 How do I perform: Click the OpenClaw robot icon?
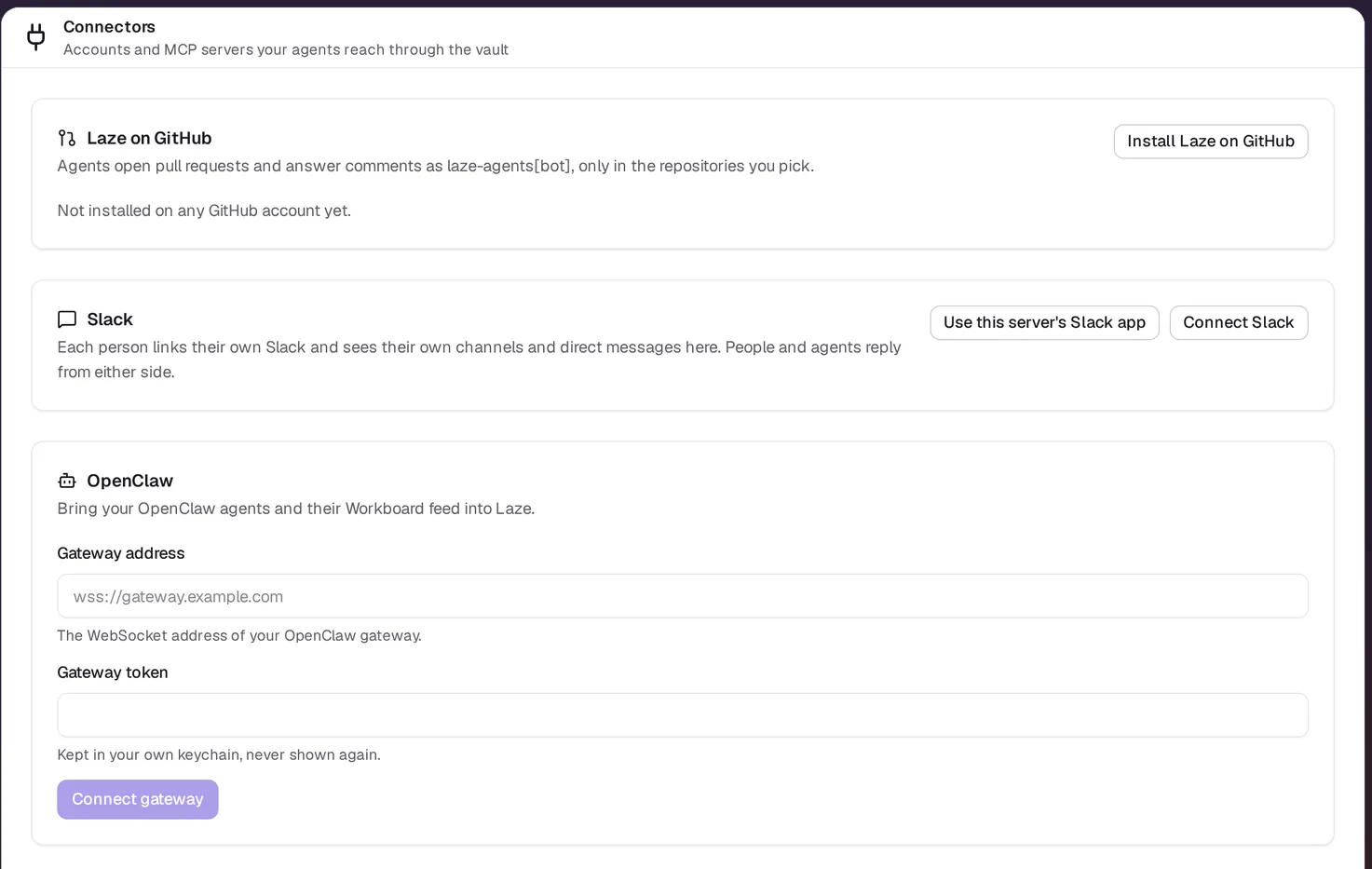pyautogui.click(x=67, y=481)
